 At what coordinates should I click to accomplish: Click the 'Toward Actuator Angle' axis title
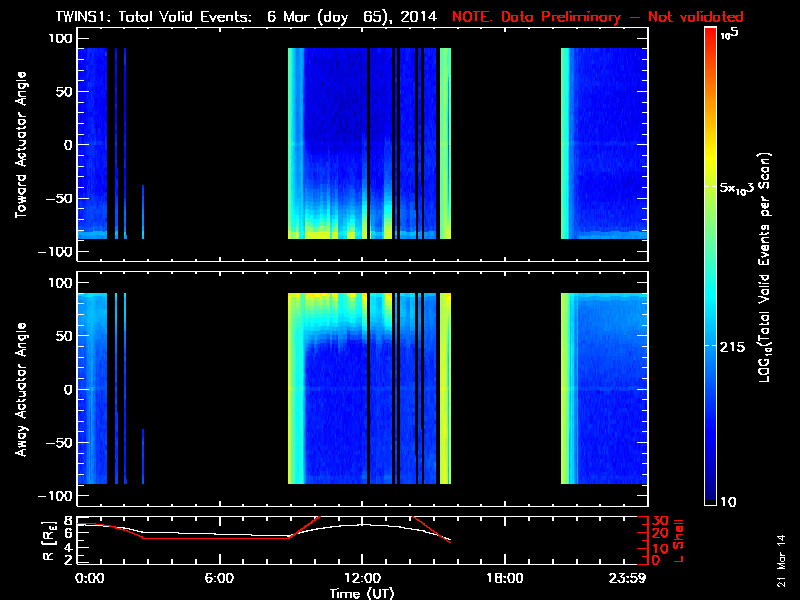20,143
